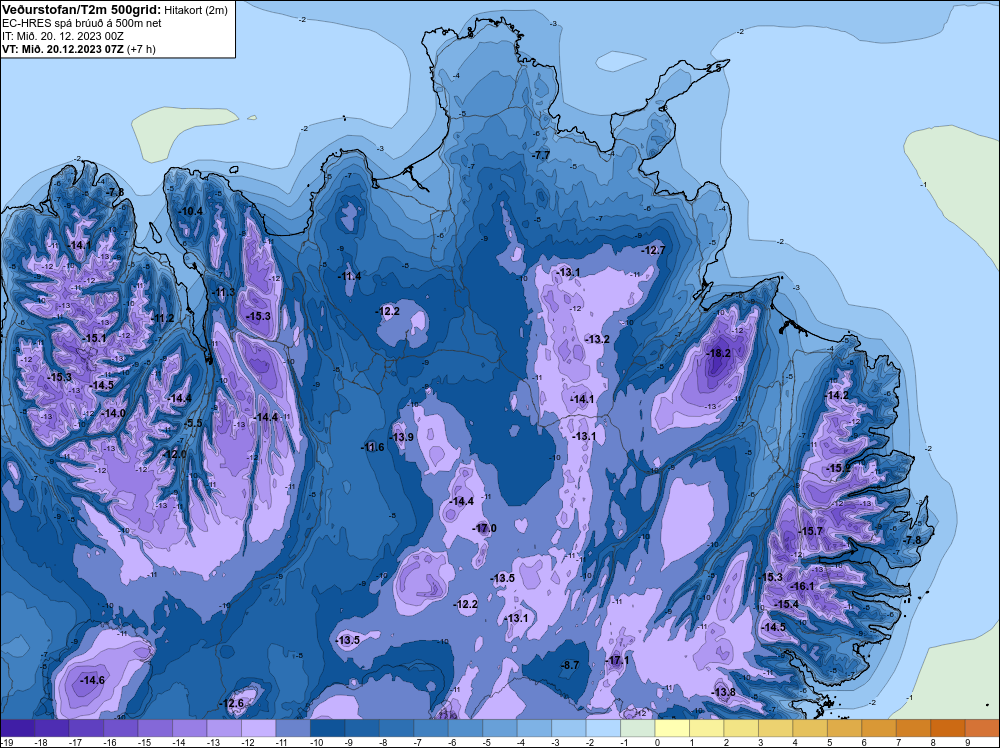Image resolution: width=1000 pixels, height=748 pixels.
Task: Click the -14.6 temperature label
Action: point(92,680)
